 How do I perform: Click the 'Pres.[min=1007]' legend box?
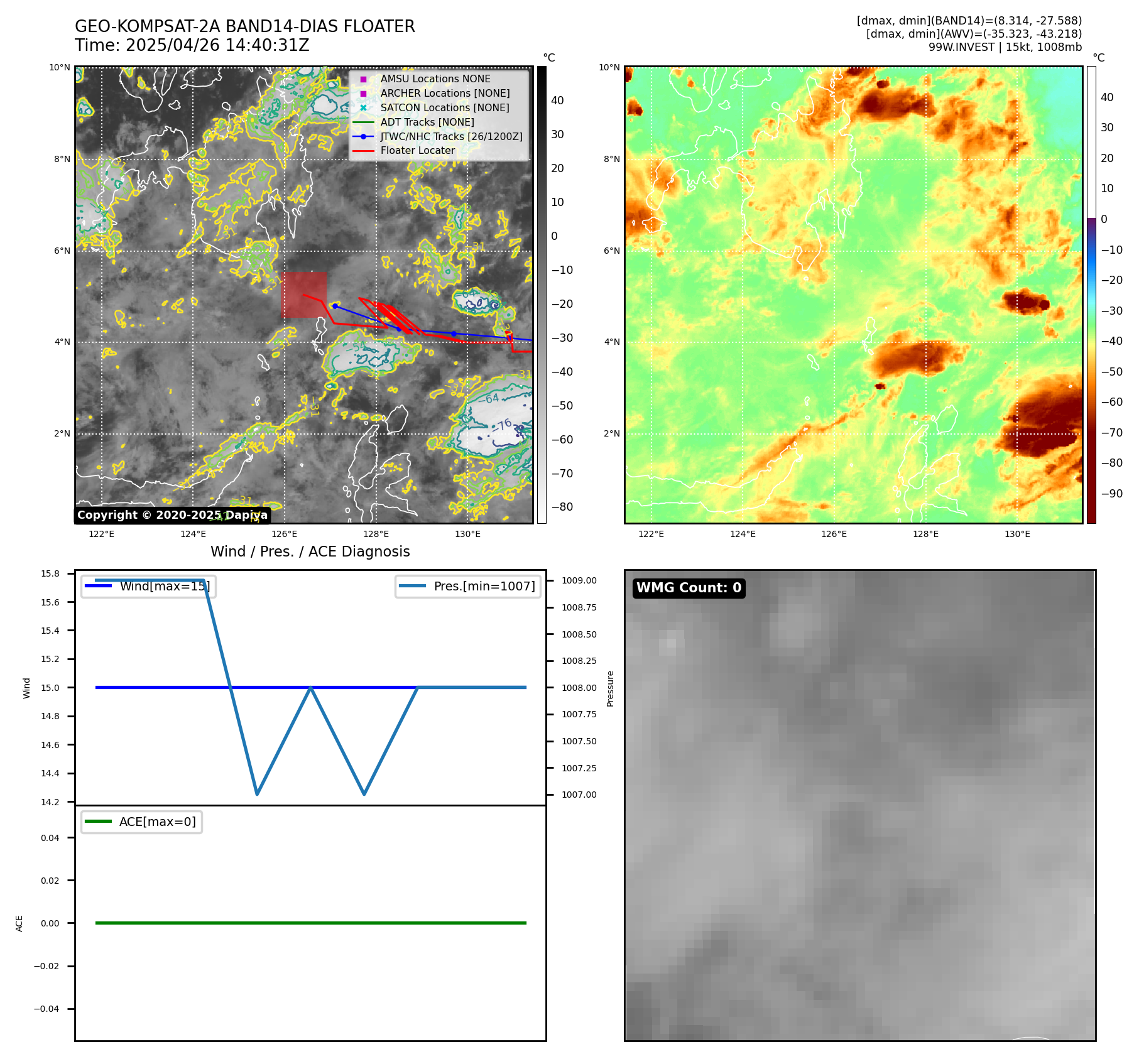coord(468,587)
